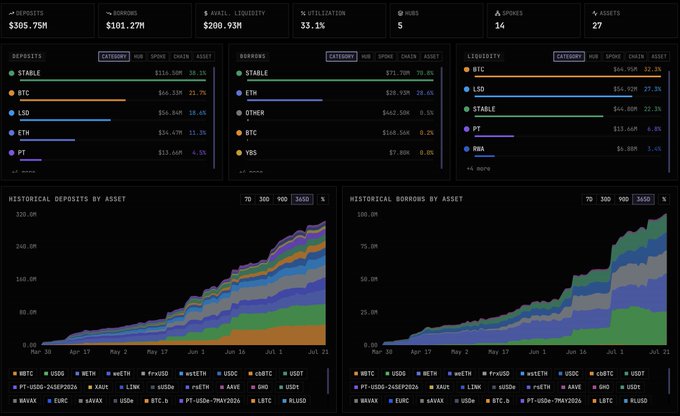Viewport: 680px width, 416px height.
Task: Switch Borrows panel to SPOKE view
Action: [386, 56]
